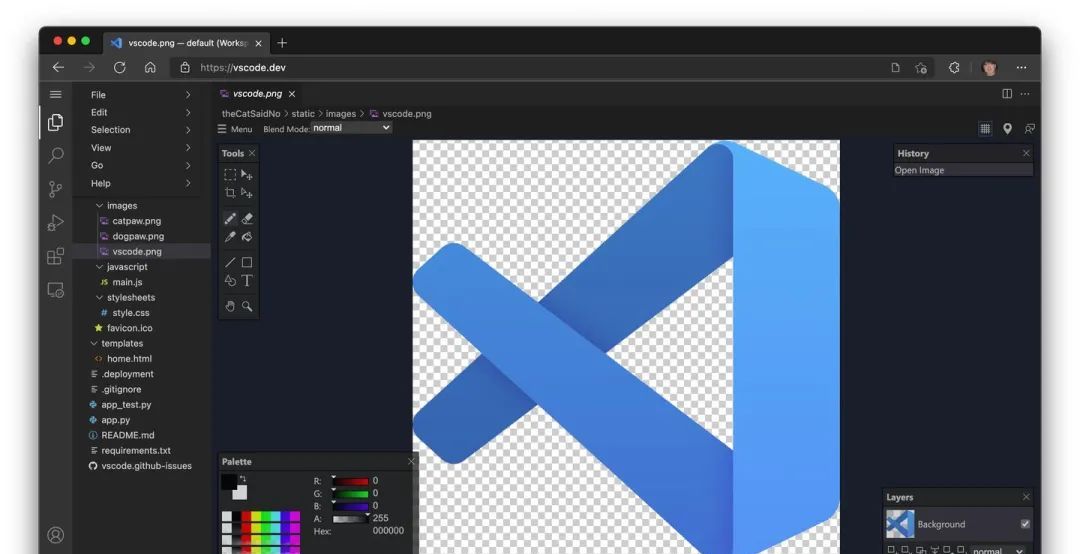
Task: Close the Layers panel
Action: pos(1026,497)
